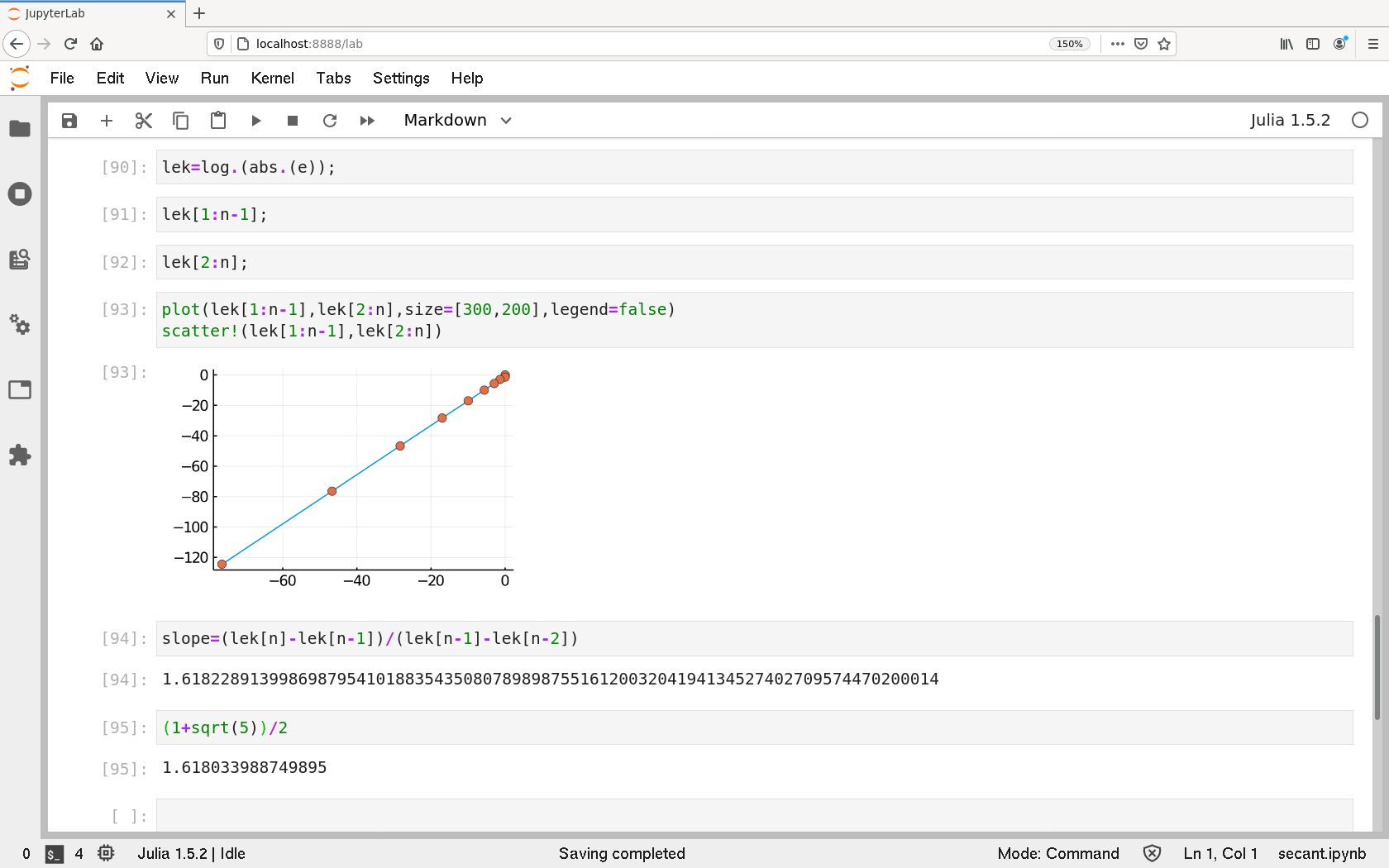Screen dimensions: 1389x868
Task: Cut the selected cell with scissors icon
Action: pos(144,121)
